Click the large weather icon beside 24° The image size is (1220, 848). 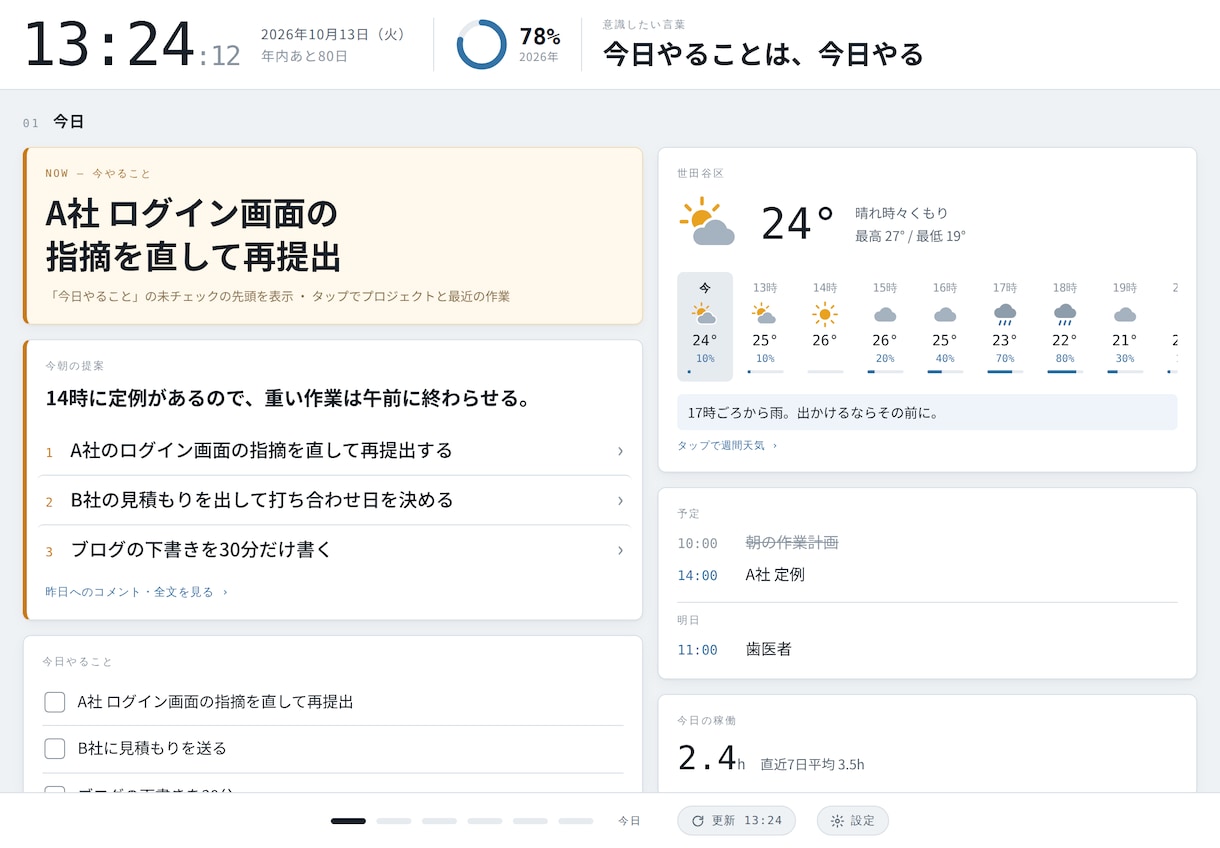tap(707, 222)
